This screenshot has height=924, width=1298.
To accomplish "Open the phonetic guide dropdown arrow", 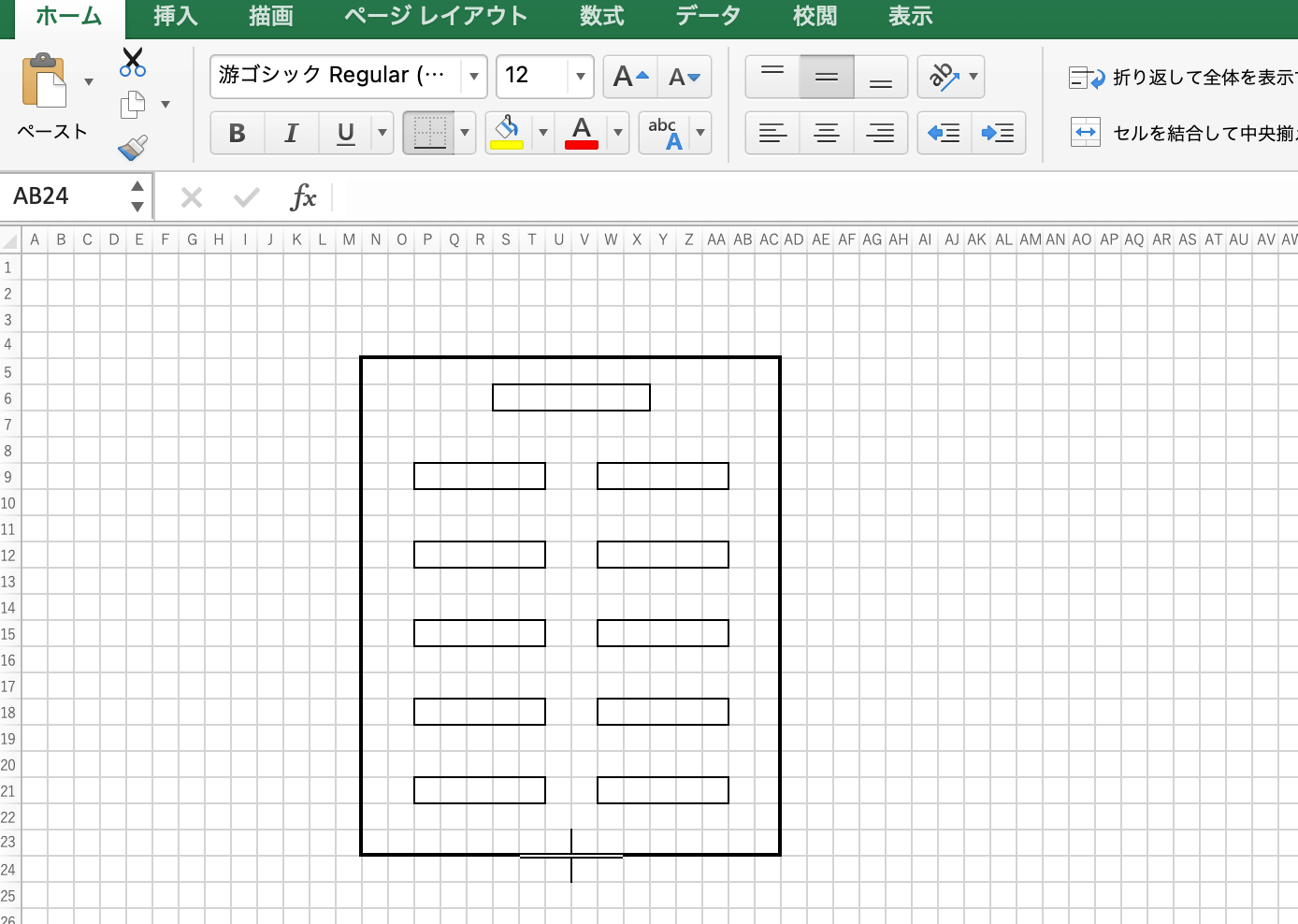I will (700, 133).
